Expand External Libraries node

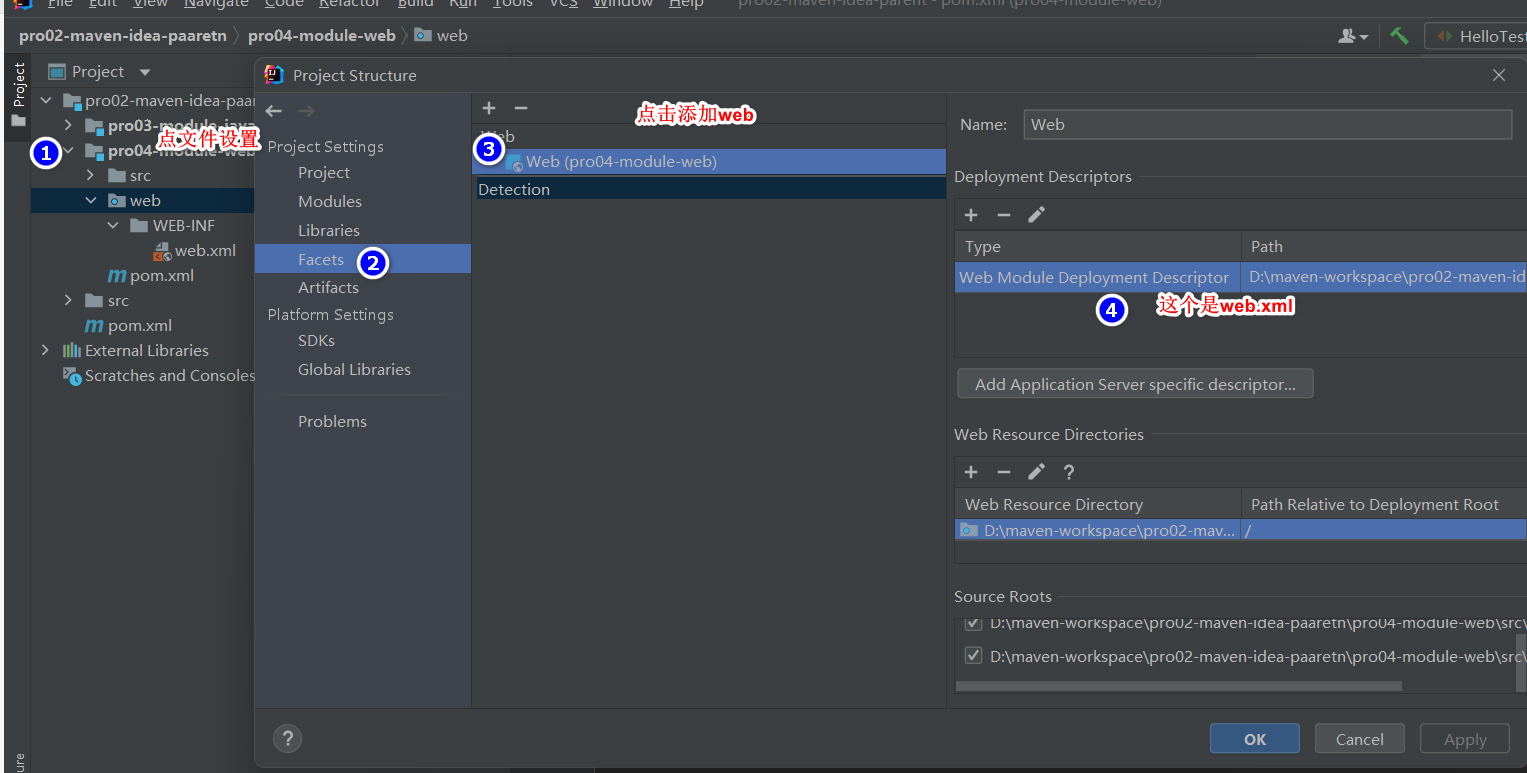click(46, 350)
